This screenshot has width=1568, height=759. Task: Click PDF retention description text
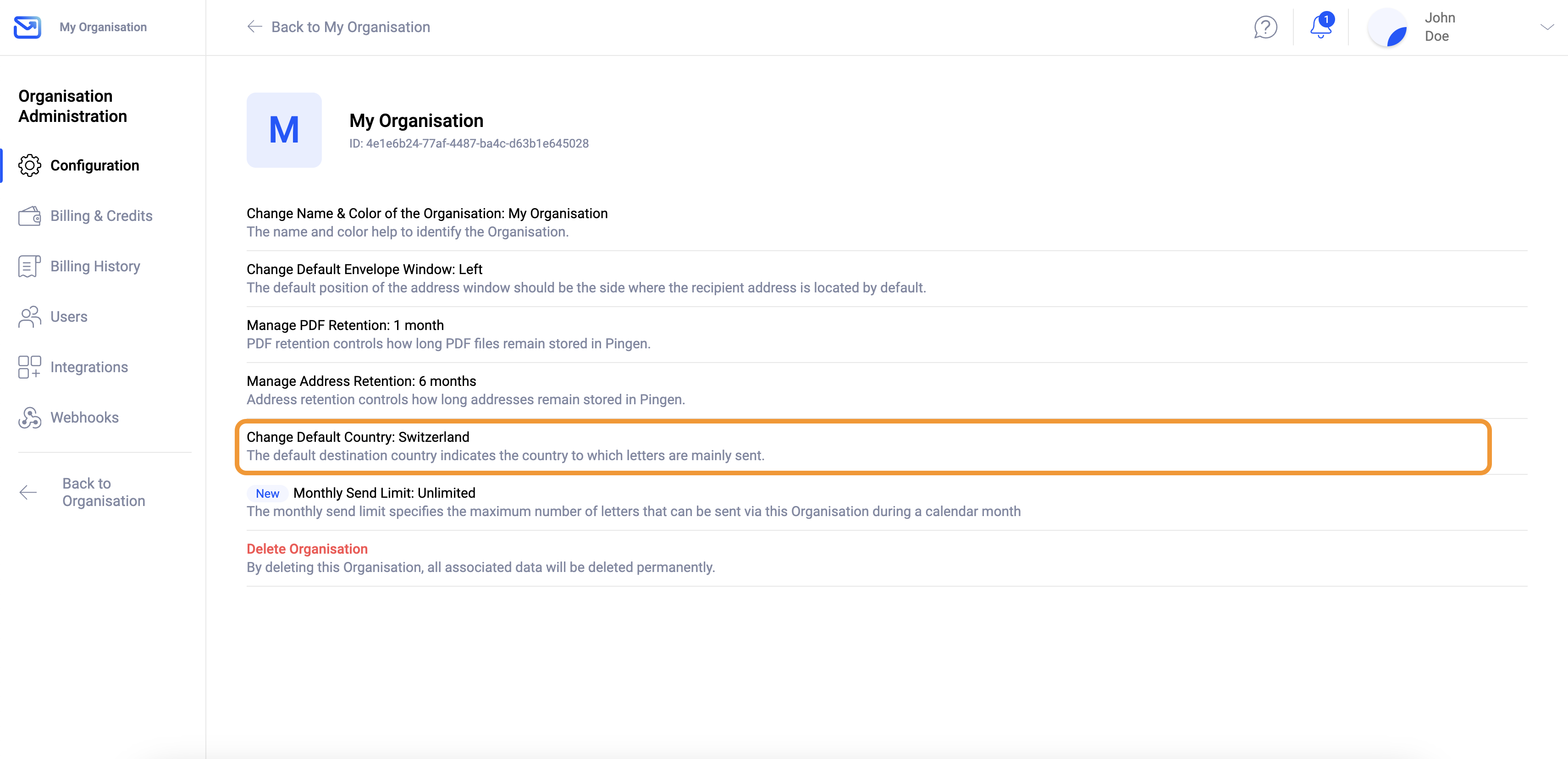[x=448, y=344]
